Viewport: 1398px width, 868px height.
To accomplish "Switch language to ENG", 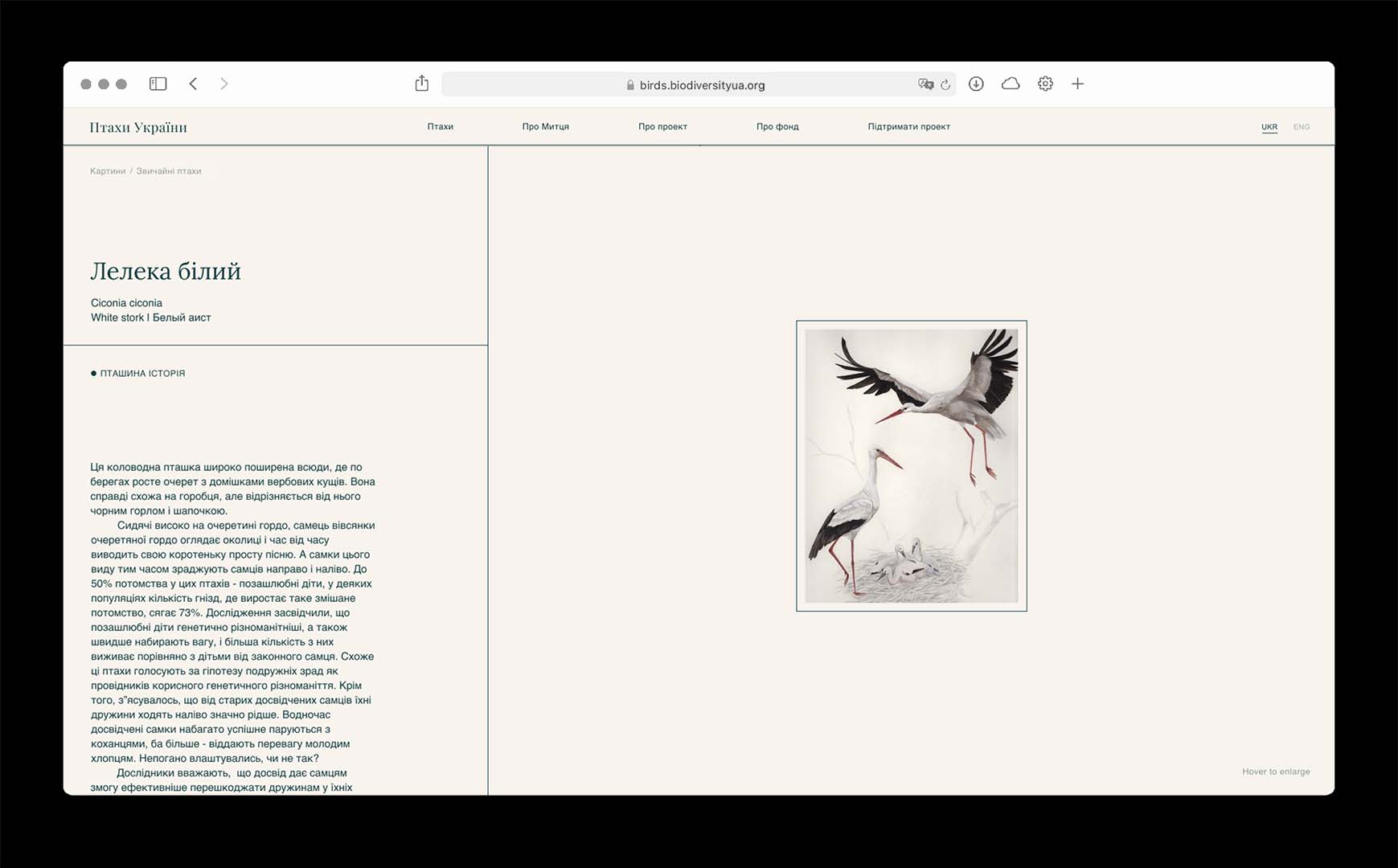I will (x=1302, y=127).
